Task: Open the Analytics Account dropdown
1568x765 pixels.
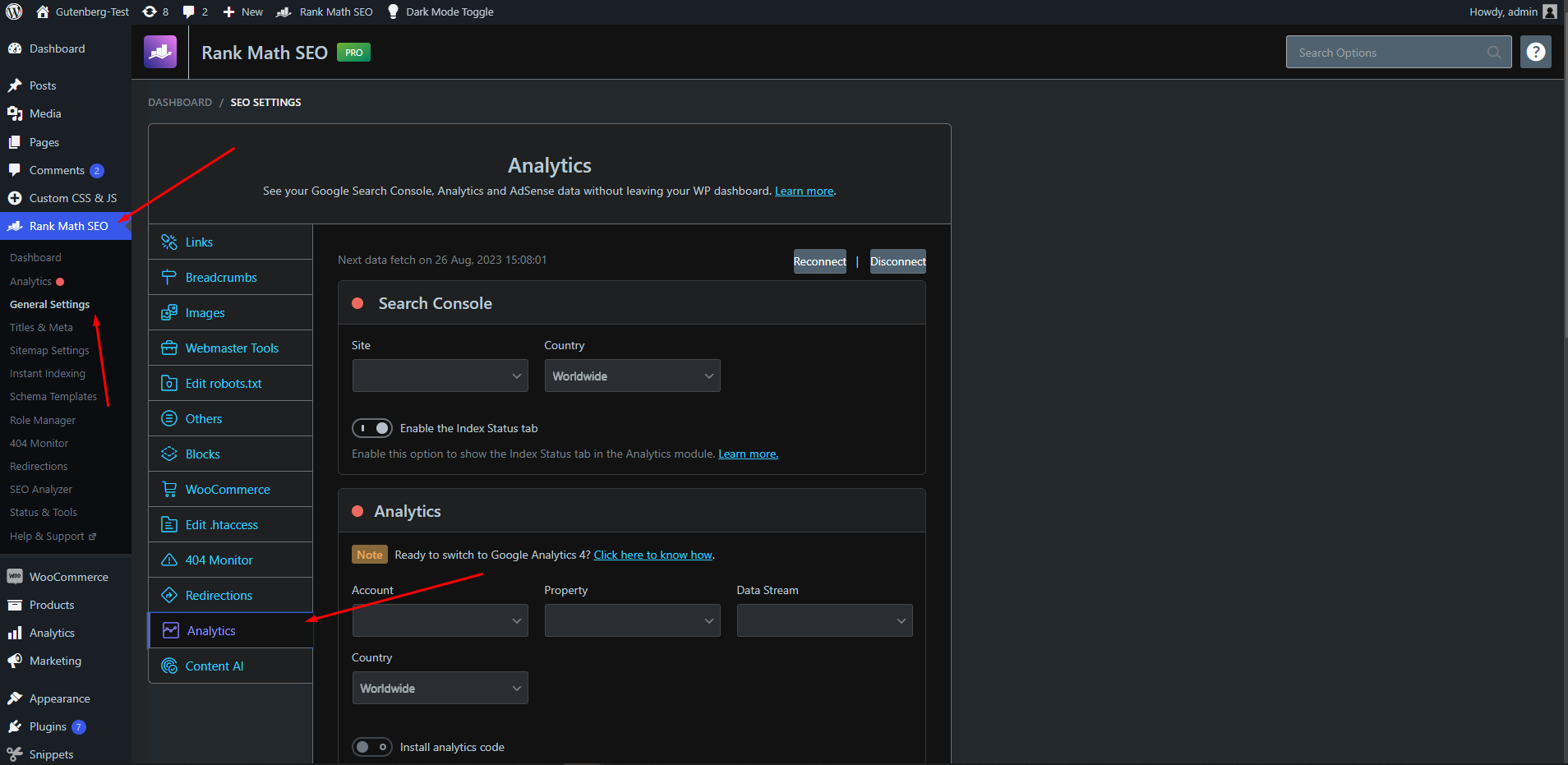Action: coord(440,620)
